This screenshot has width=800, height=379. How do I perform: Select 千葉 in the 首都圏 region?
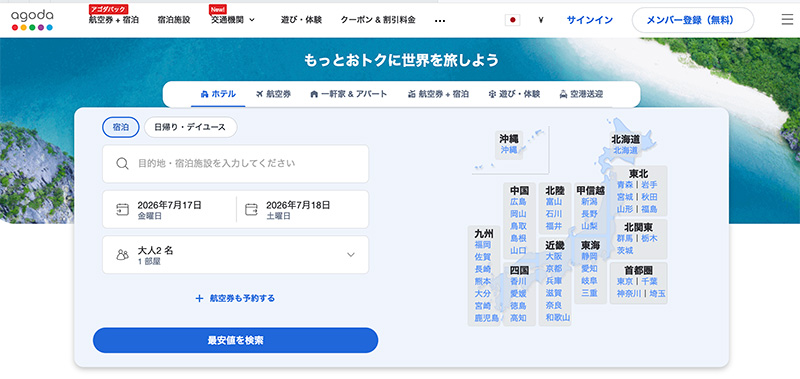649,281
